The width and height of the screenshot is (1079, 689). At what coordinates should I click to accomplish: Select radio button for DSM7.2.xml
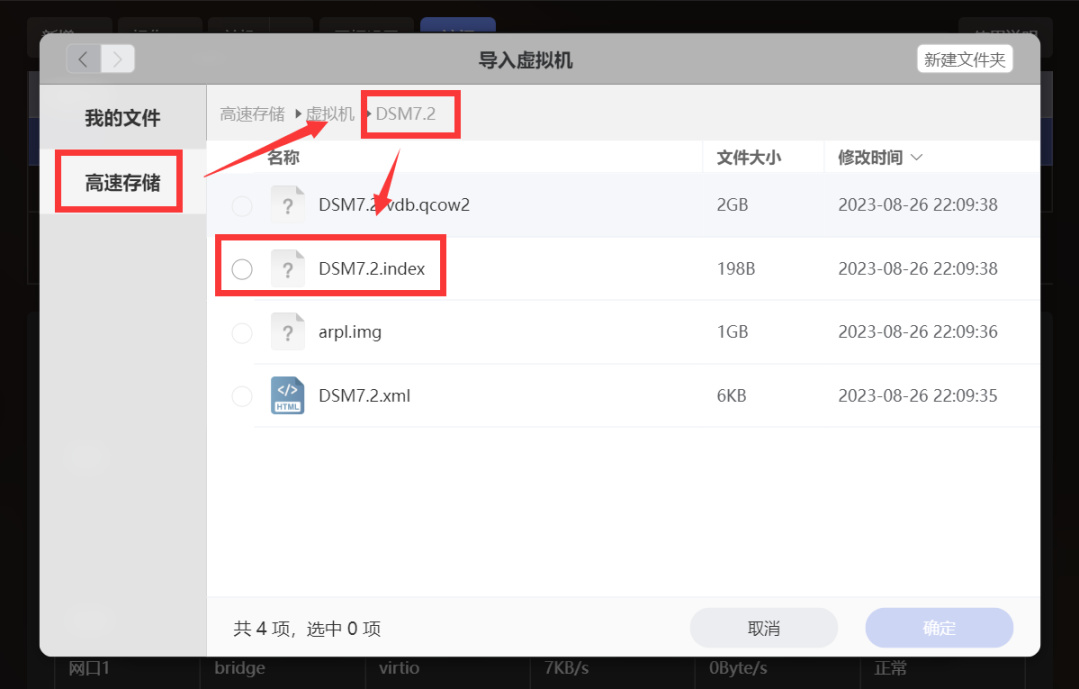click(x=242, y=396)
